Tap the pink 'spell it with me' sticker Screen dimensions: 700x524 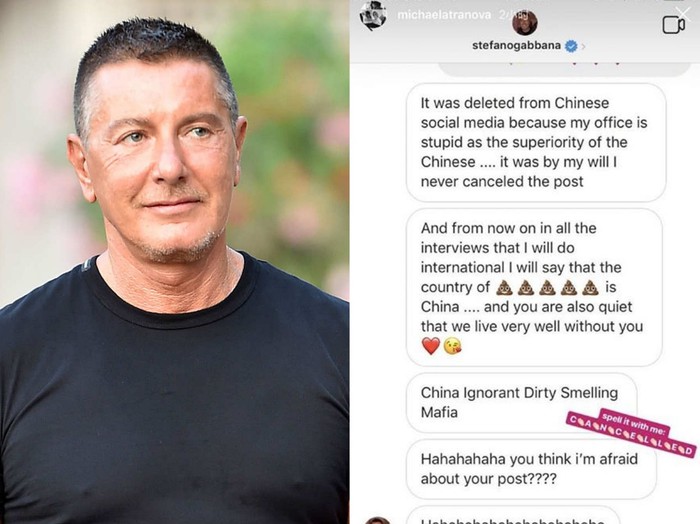point(631,433)
